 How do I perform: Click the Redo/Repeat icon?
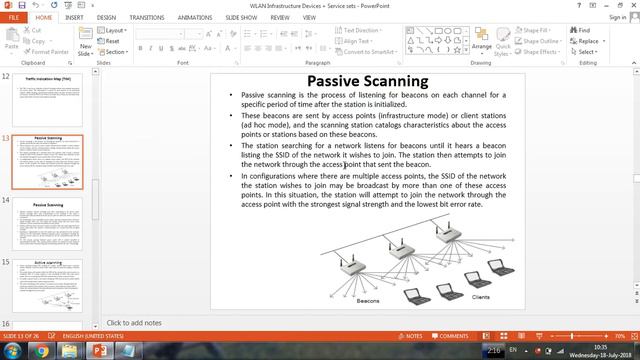pos(54,5)
